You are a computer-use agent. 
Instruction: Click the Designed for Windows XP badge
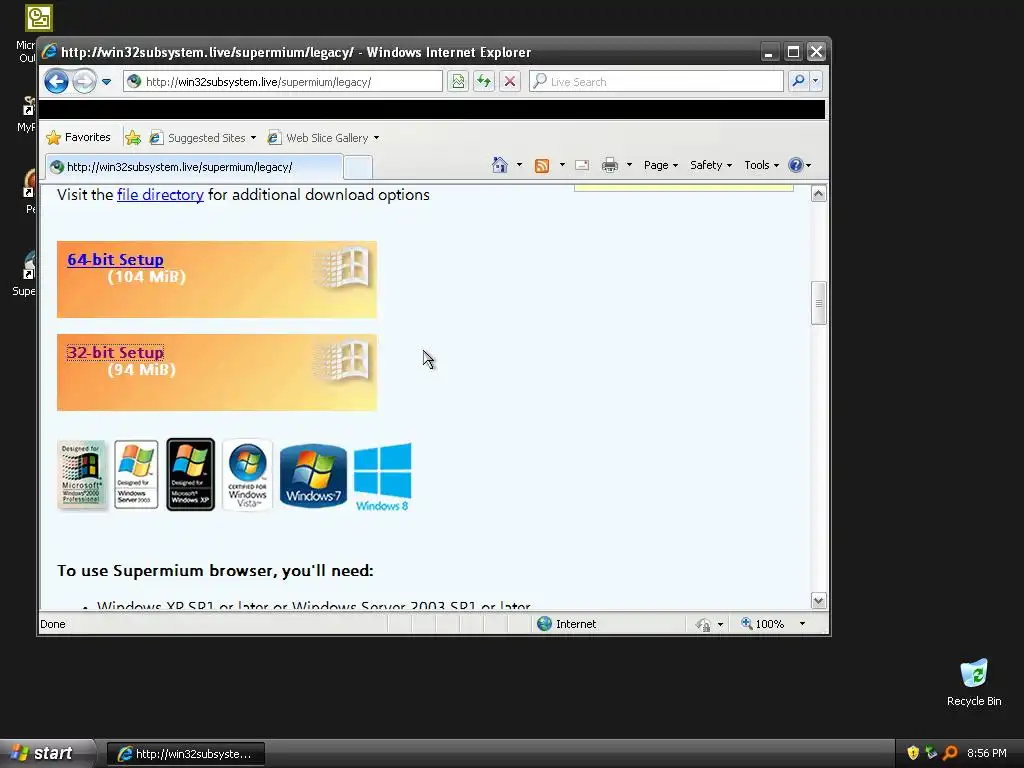(191, 475)
